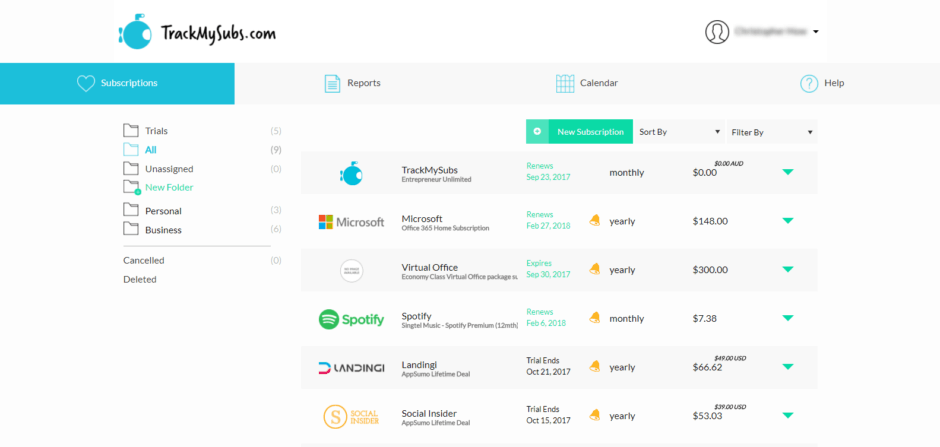Click the question mark Help icon
Image resolution: width=940 pixels, height=447 pixels.
pos(809,83)
